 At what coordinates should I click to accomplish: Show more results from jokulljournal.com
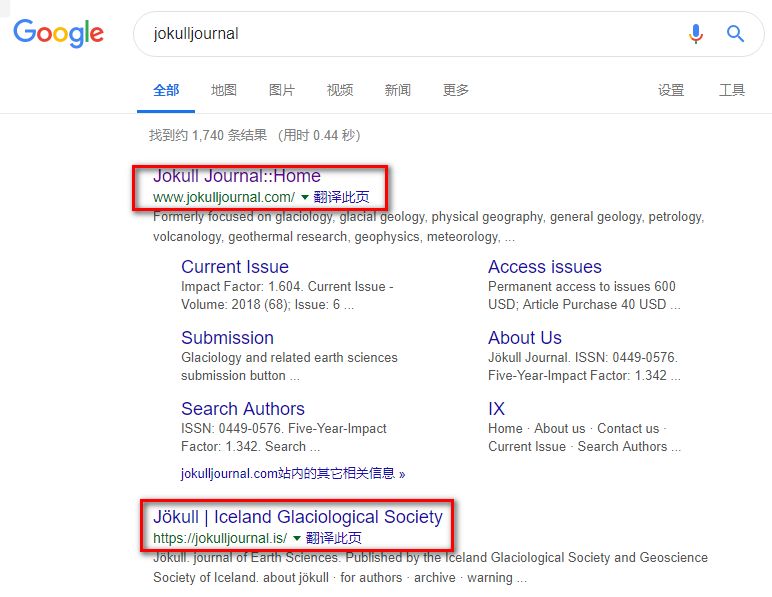(x=293, y=473)
